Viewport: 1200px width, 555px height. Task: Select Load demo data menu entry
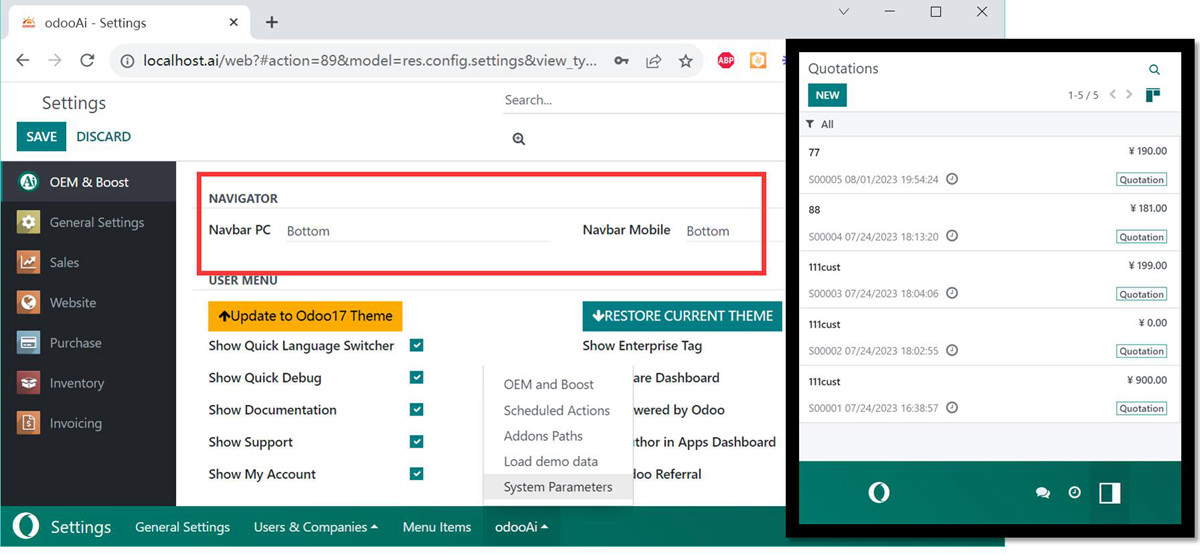(551, 461)
